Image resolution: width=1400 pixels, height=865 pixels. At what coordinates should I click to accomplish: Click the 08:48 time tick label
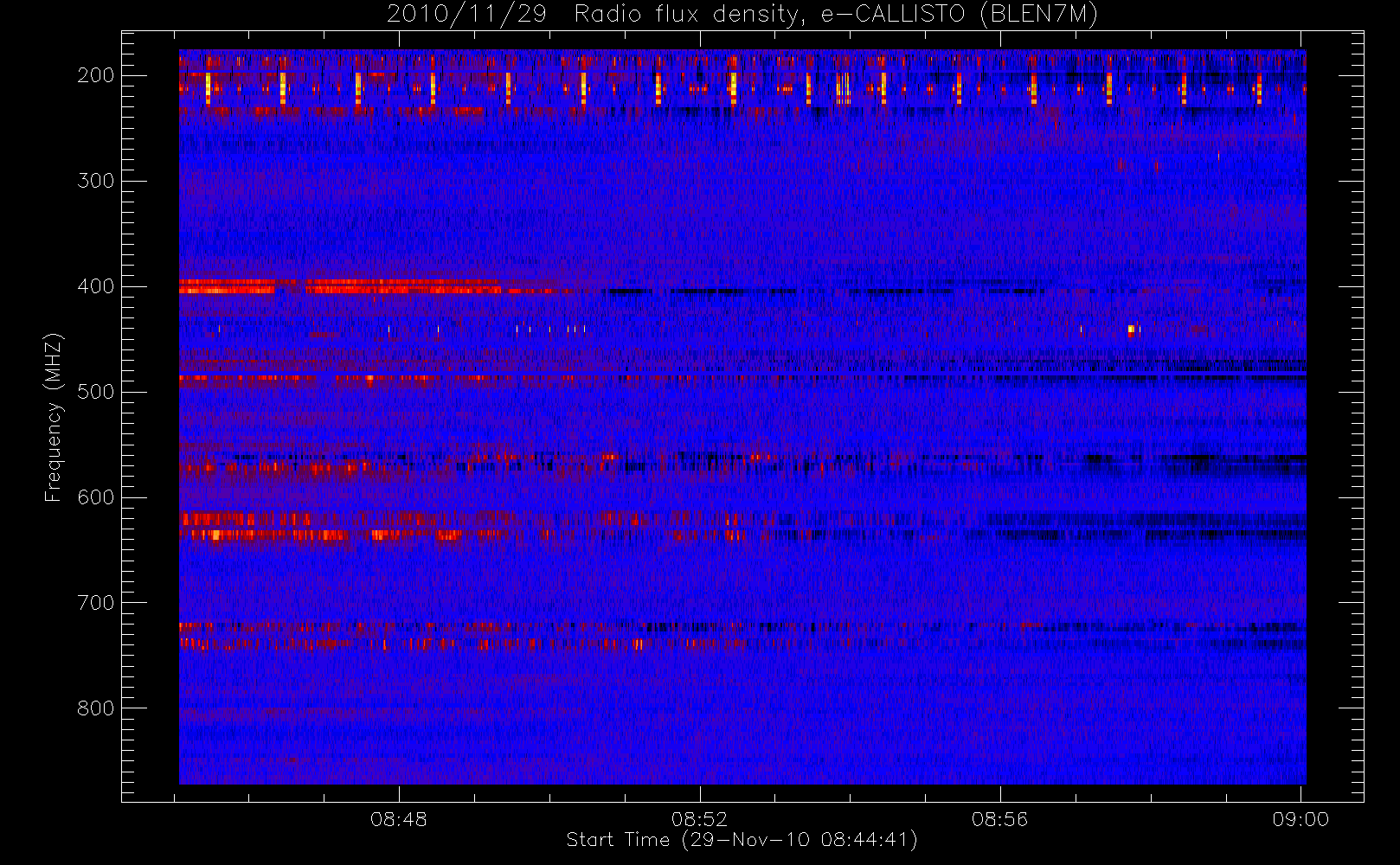[x=399, y=819]
